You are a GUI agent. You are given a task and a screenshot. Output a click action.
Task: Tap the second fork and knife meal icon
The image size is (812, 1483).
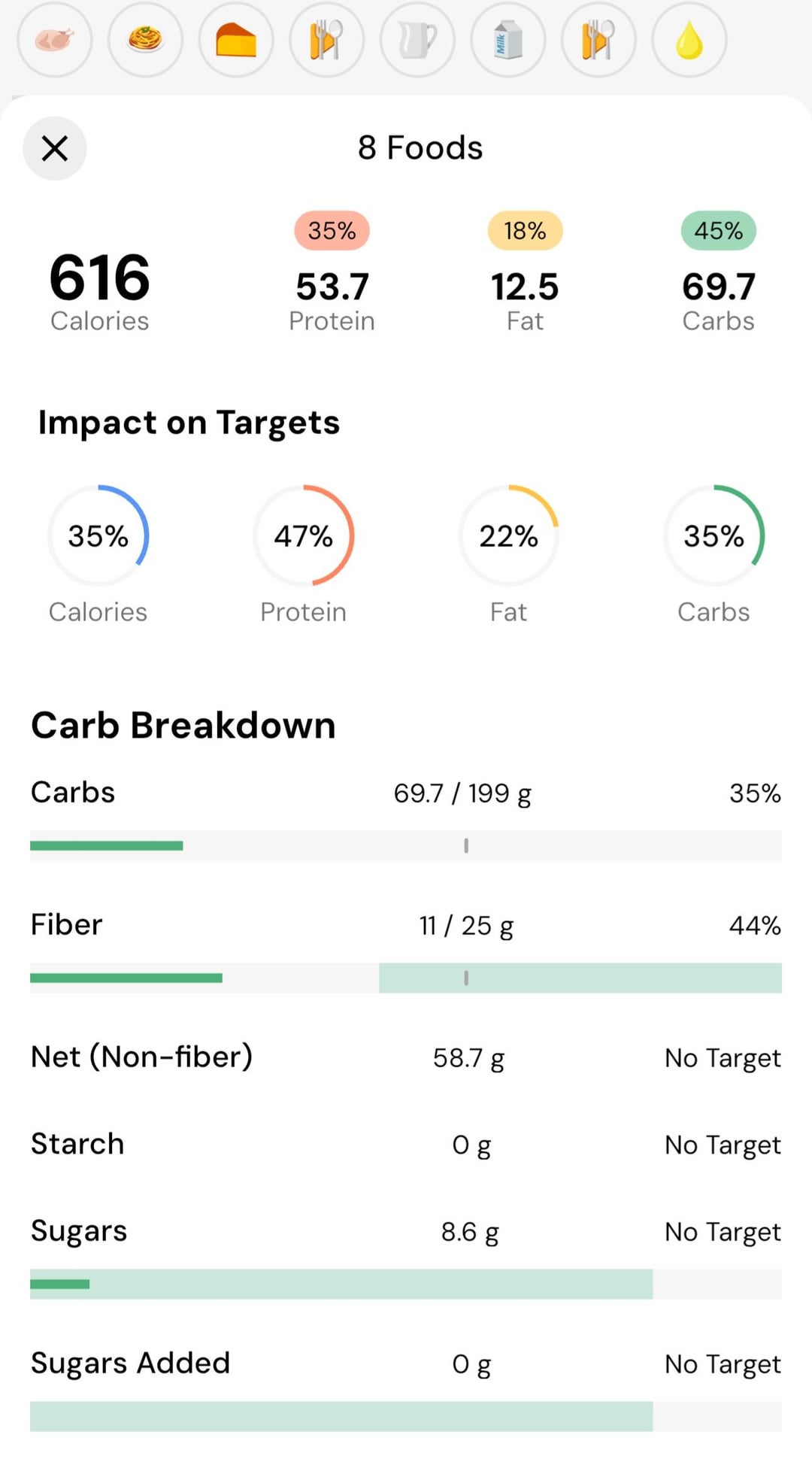pos(598,39)
